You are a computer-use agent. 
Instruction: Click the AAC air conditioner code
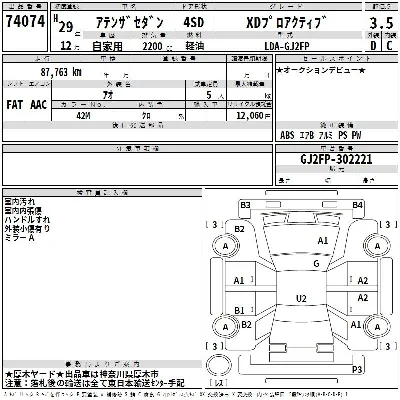click(38, 105)
